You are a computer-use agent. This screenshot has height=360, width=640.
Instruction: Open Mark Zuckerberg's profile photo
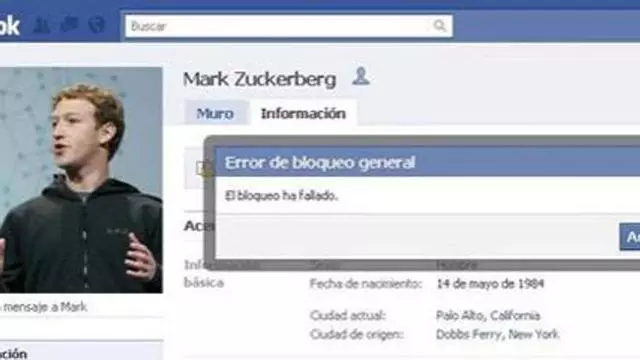tap(81, 180)
